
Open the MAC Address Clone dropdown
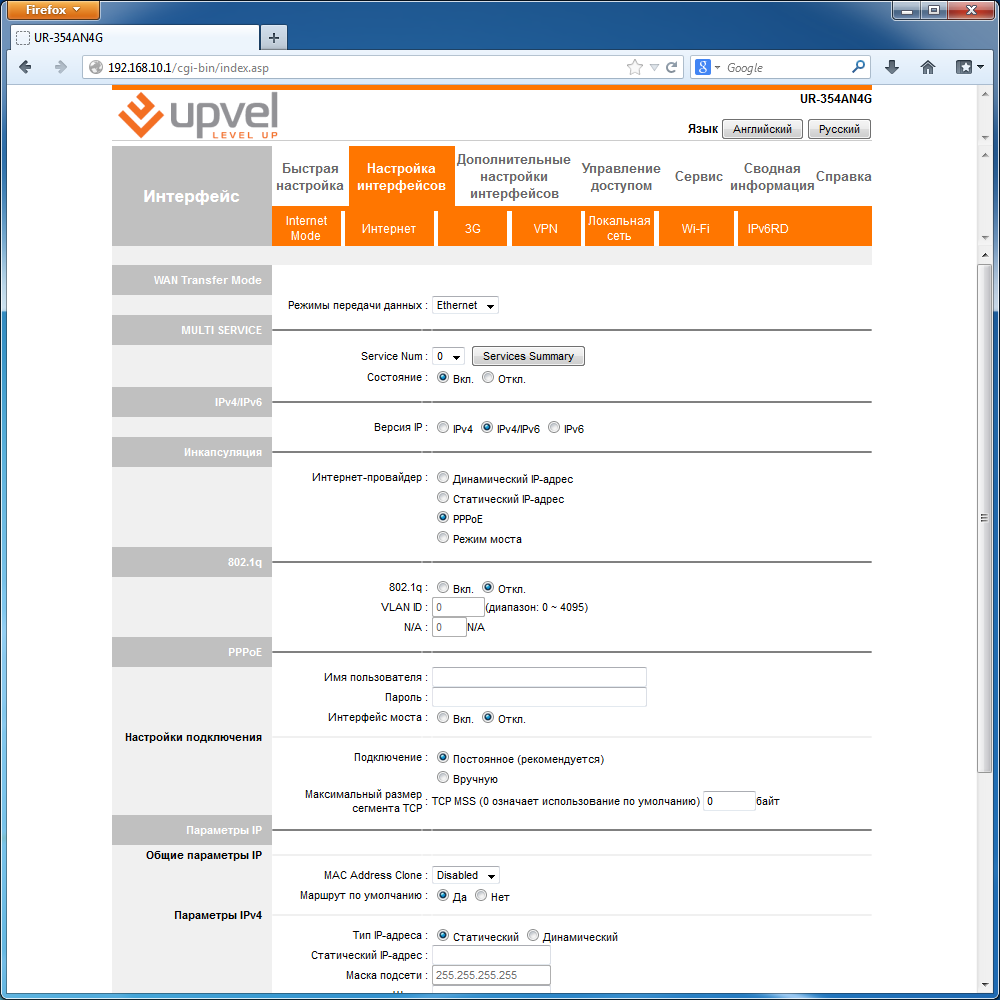(x=466, y=876)
